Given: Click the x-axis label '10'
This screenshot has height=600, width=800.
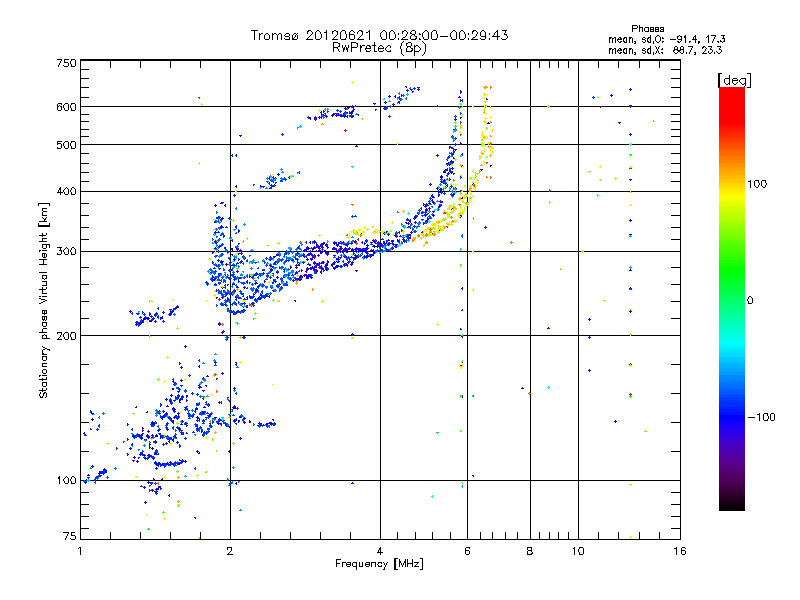Looking at the screenshot, I should click(x=578, y=551).
